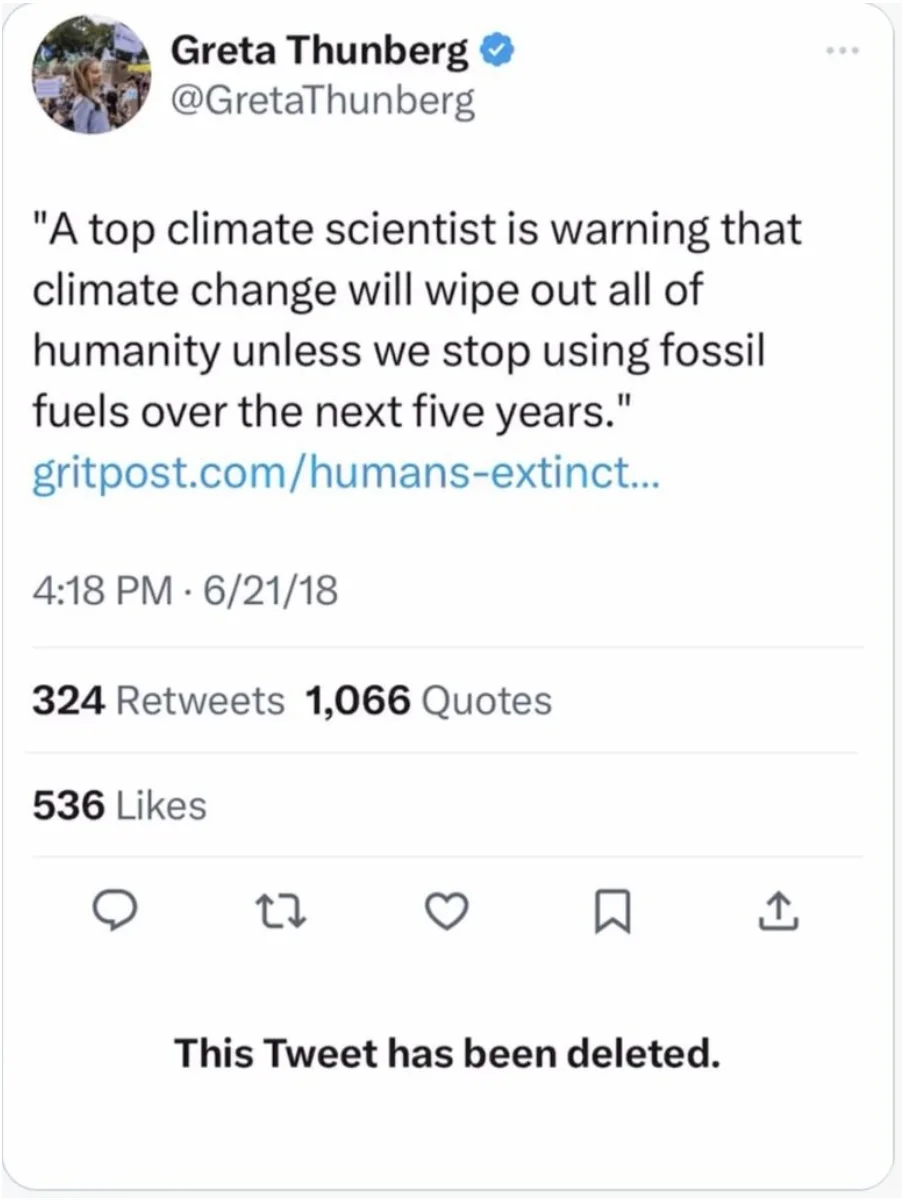View the 324 Retweets list
The image size is (903, 1200).
(x=158, y=701)
